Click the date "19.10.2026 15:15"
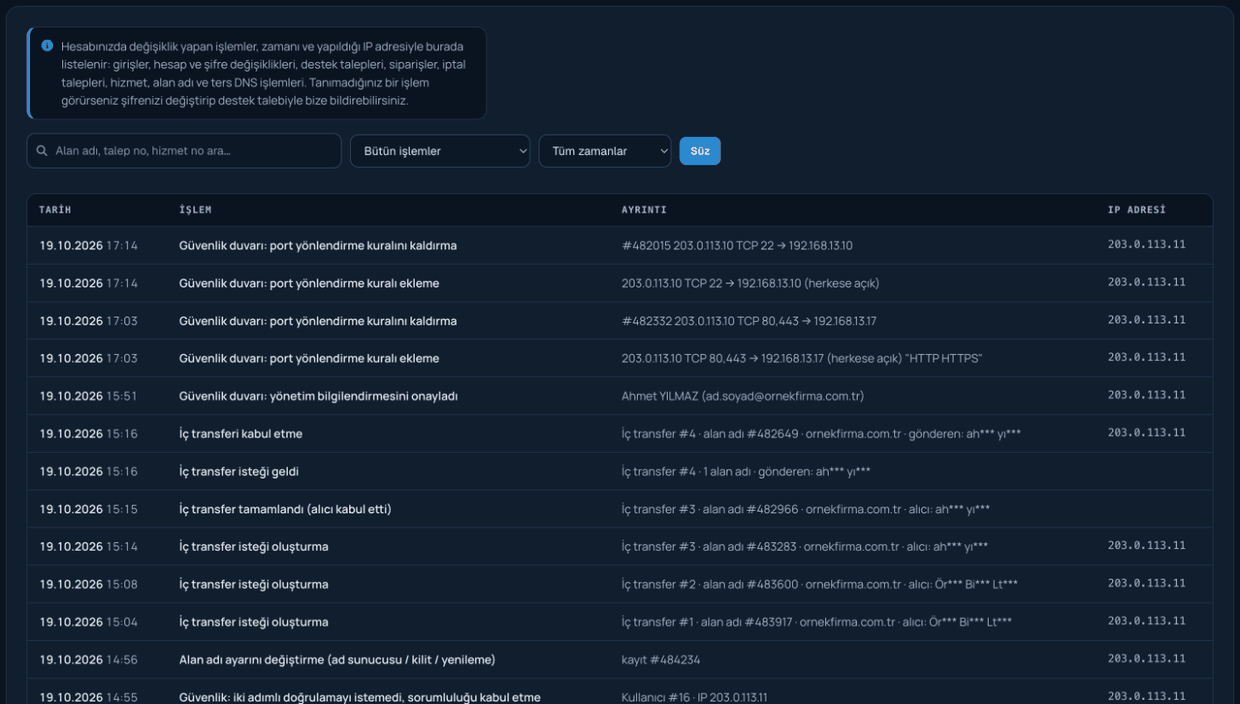Image resolution: width=1240 pixels, height=704 pixels. pyautogui.click(x=89, y=509)
